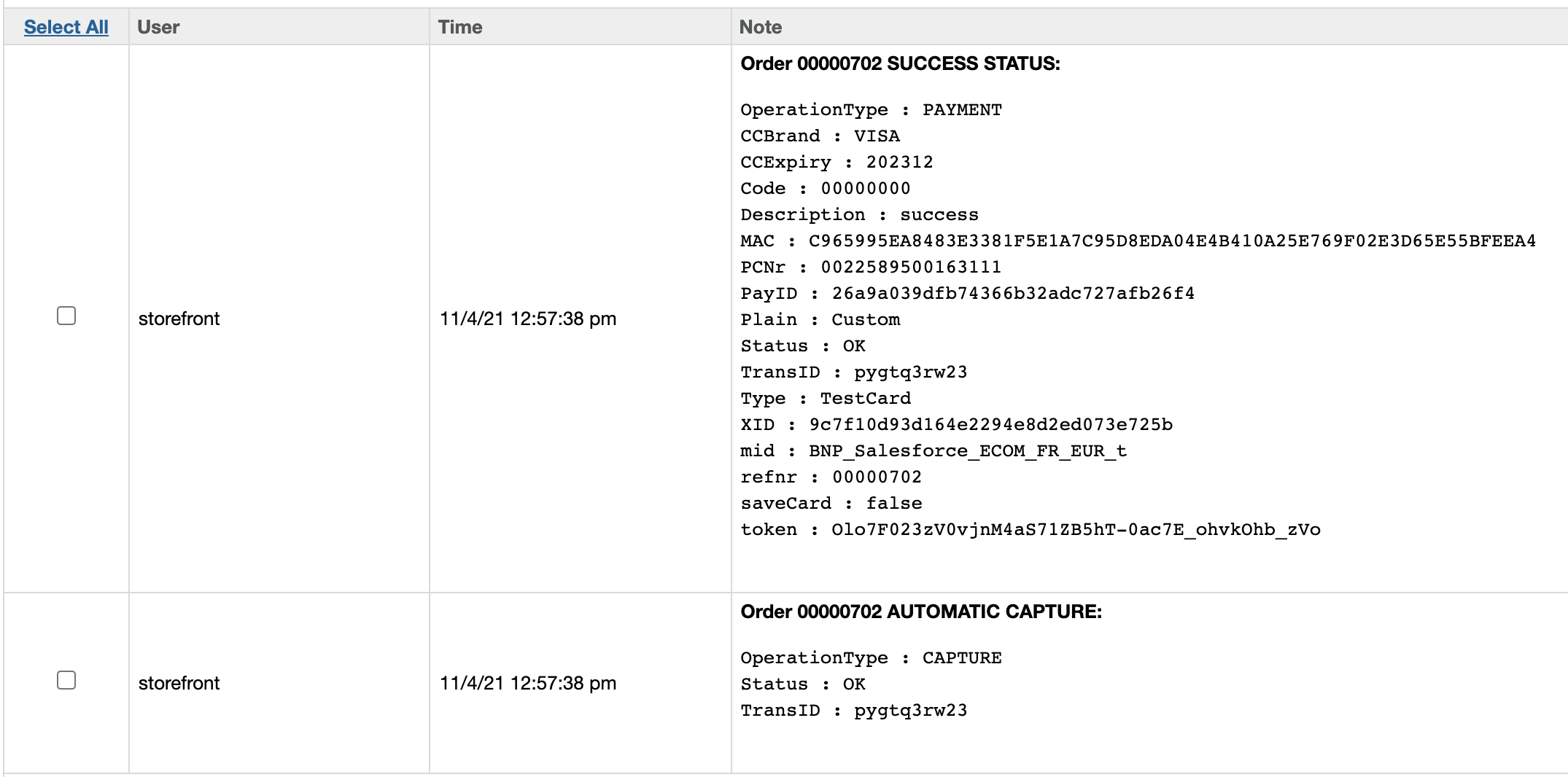Click the XID value line
The width and height of the screenshot is (1568, 777).
[x=956, y=424]
